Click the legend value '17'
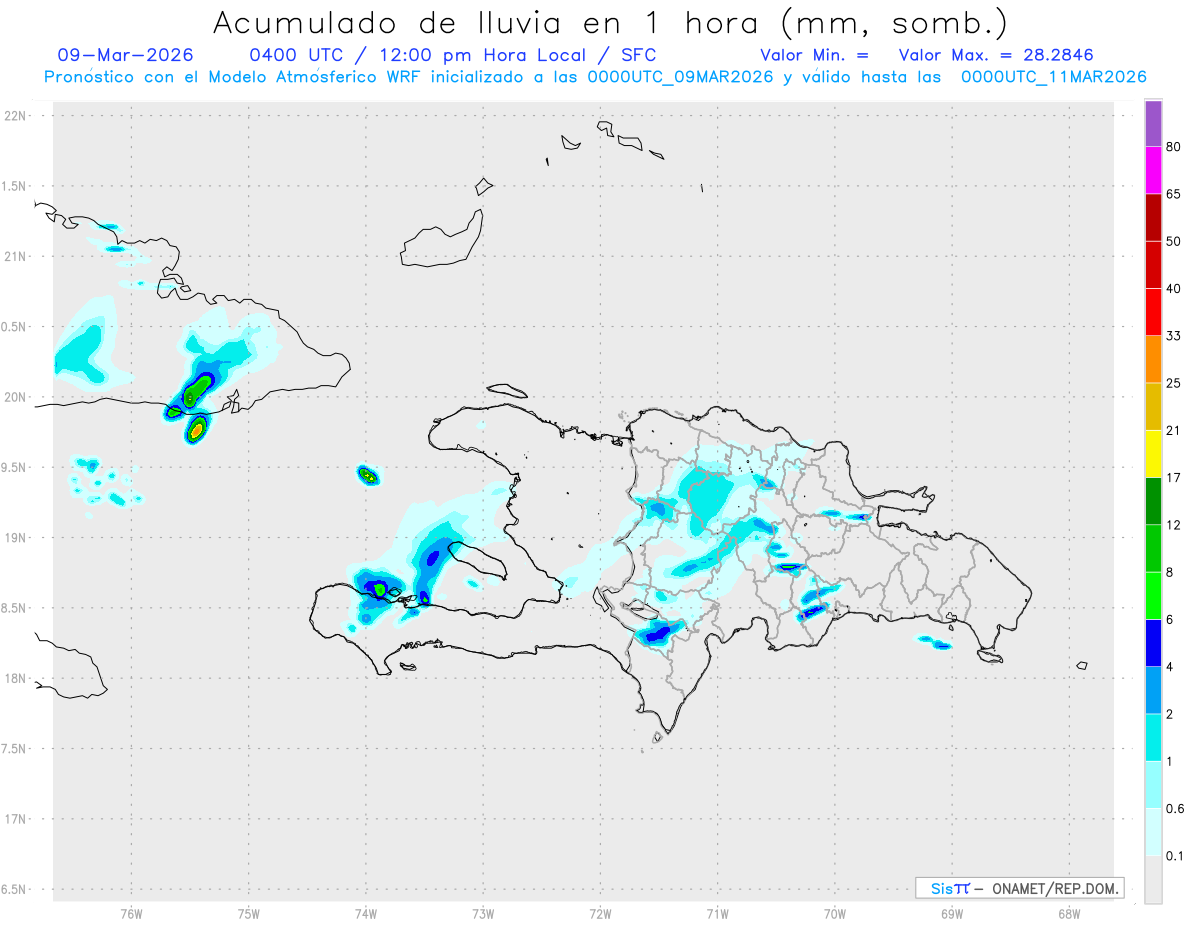Screen dimensions: 1200x927 (x=1174, y=478)
